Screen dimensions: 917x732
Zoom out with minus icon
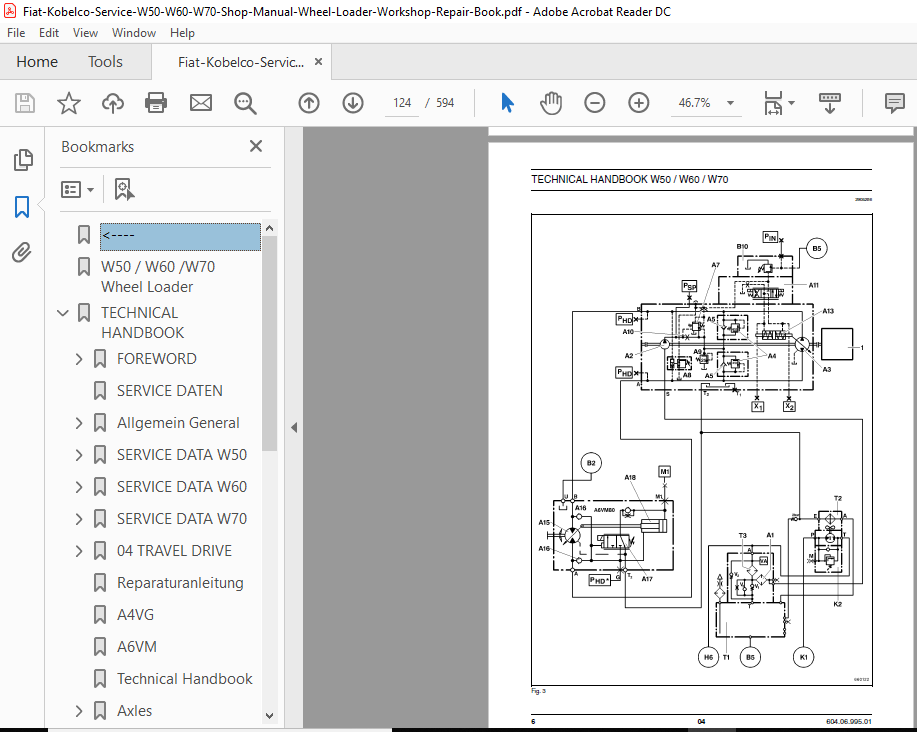pyautogui.click(x=594, y=103)
